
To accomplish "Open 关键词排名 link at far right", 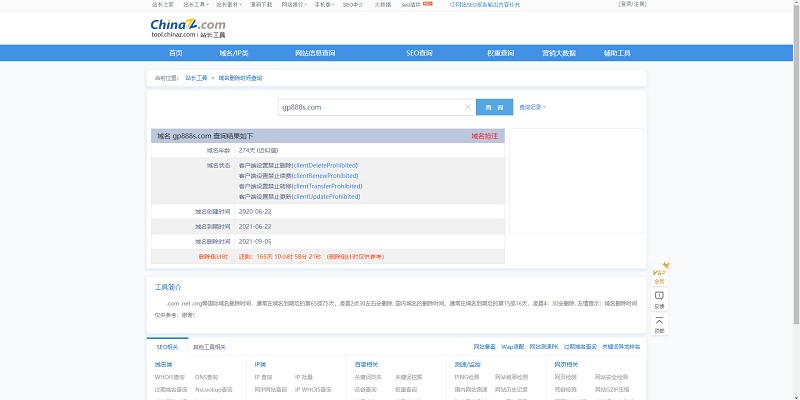I will click(621, 346).
